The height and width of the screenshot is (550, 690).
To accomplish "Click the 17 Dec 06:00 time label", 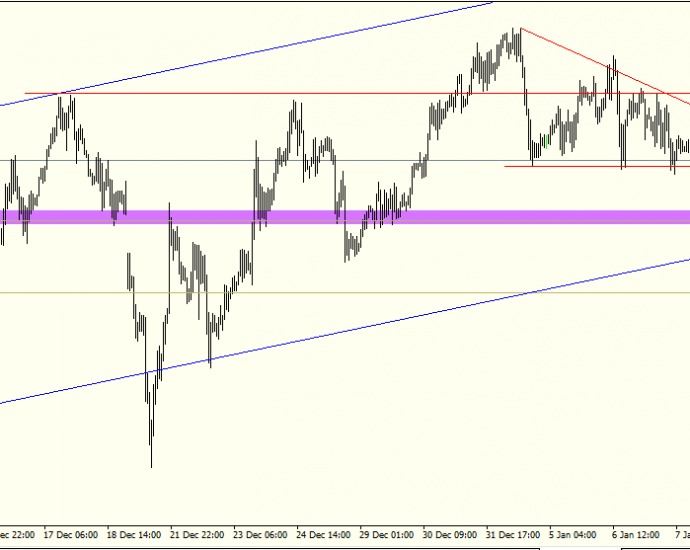I will (x=71, y=535).
